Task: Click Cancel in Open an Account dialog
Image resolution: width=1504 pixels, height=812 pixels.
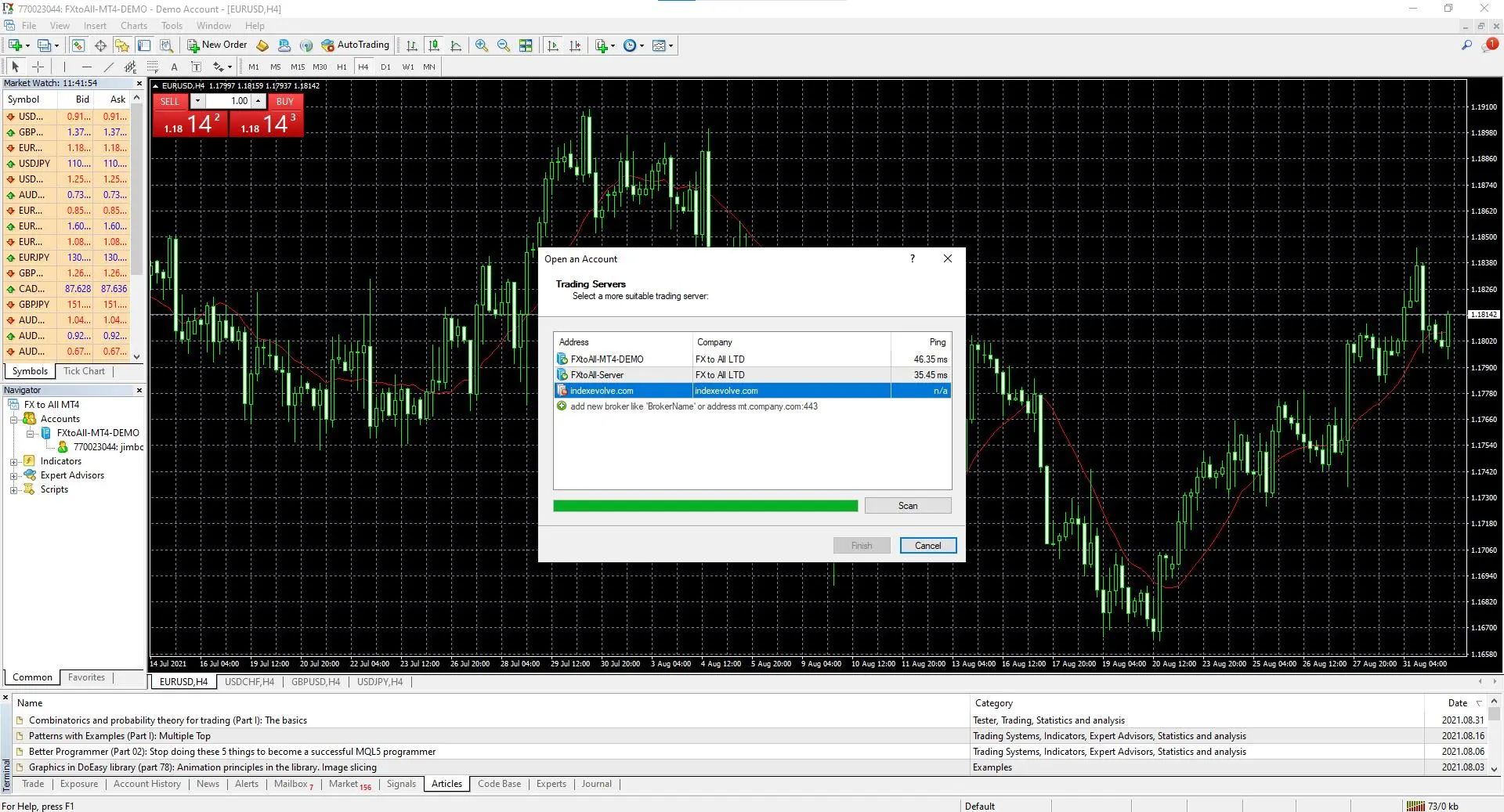Action: (928, 546)
